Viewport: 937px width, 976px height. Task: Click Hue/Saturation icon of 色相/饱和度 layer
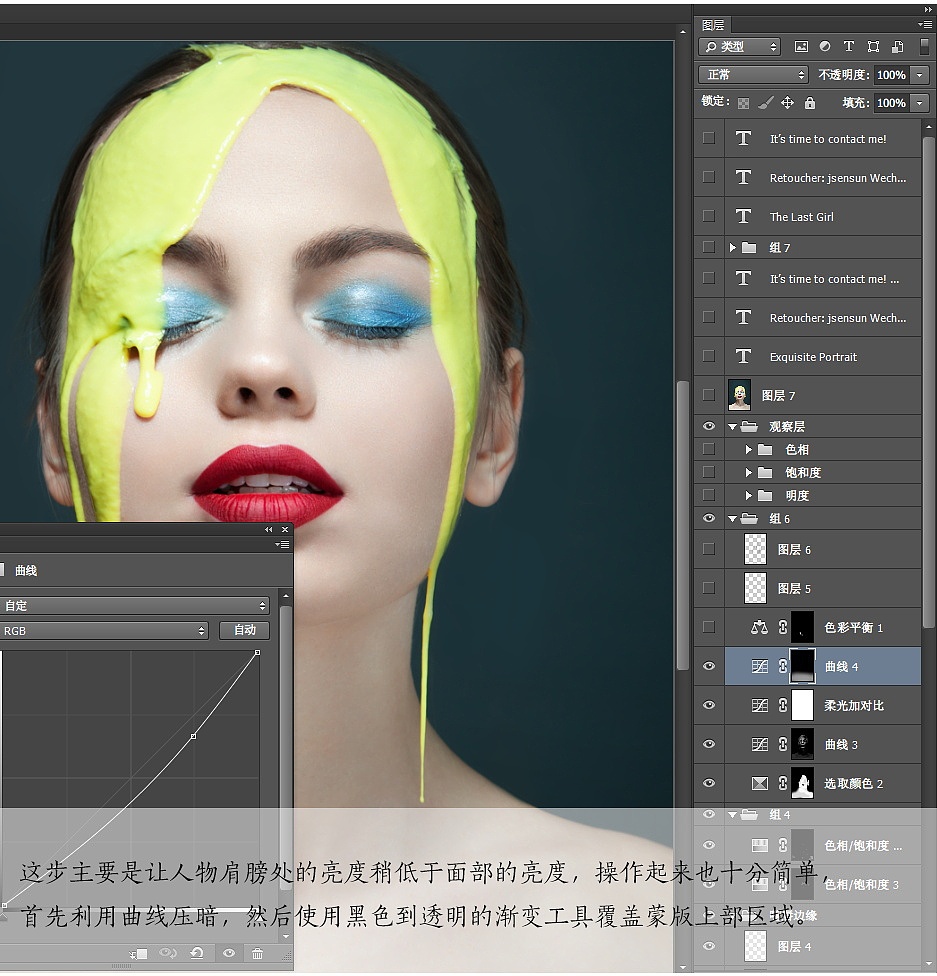click(x=760, y=845)
